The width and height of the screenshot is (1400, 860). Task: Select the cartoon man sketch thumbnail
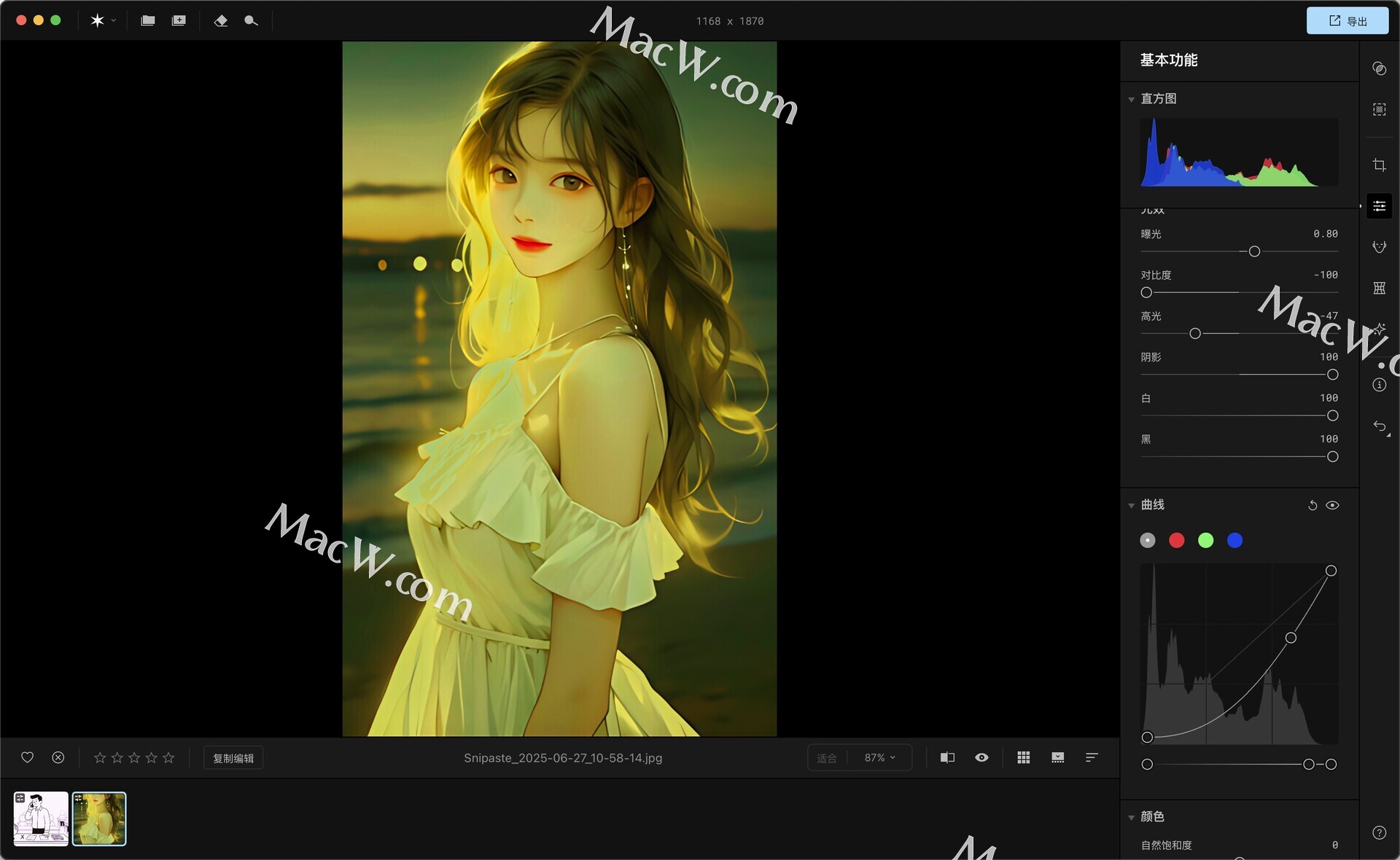click(x=41, y=818)
